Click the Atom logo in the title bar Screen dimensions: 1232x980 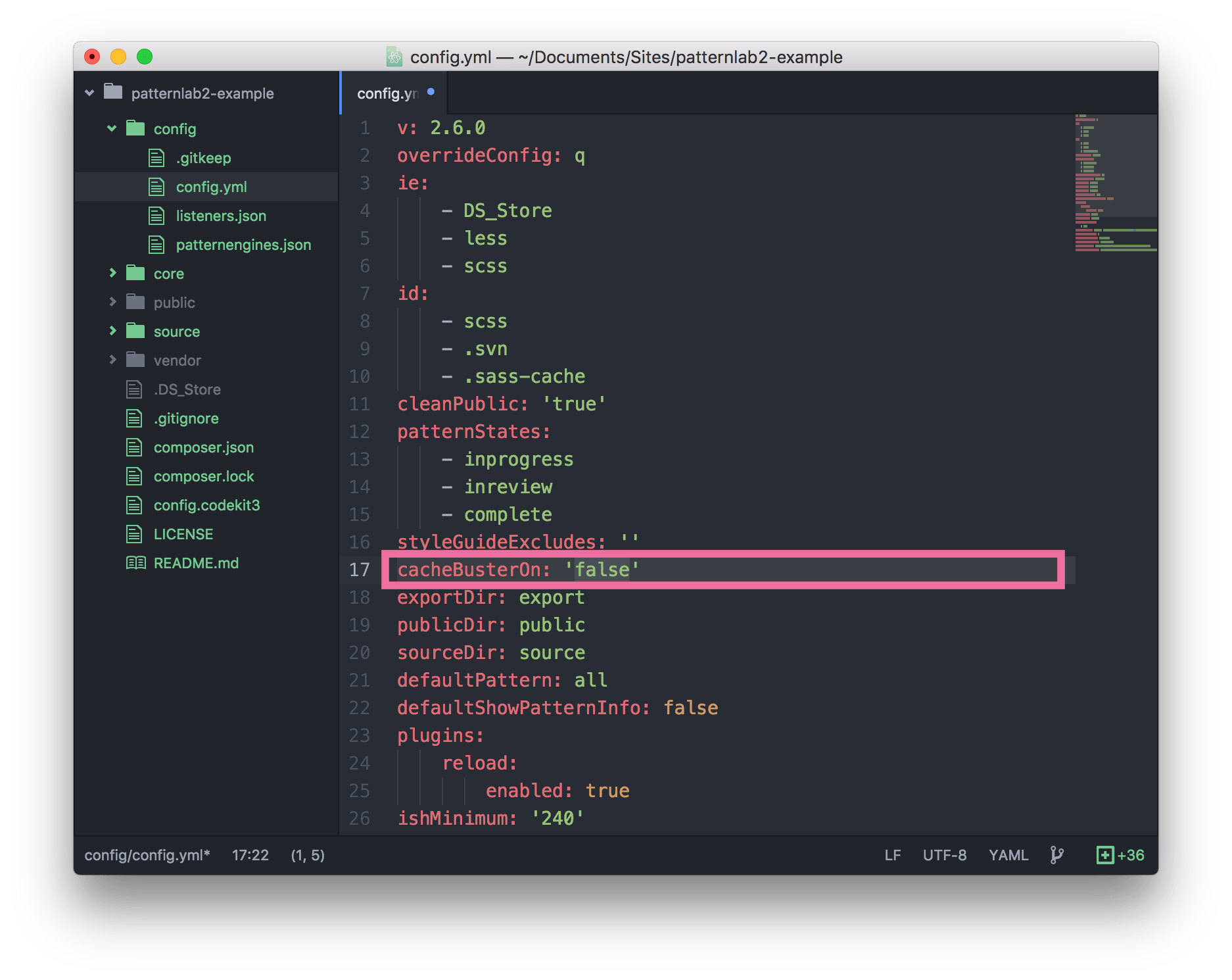click(x=394, y=57)
